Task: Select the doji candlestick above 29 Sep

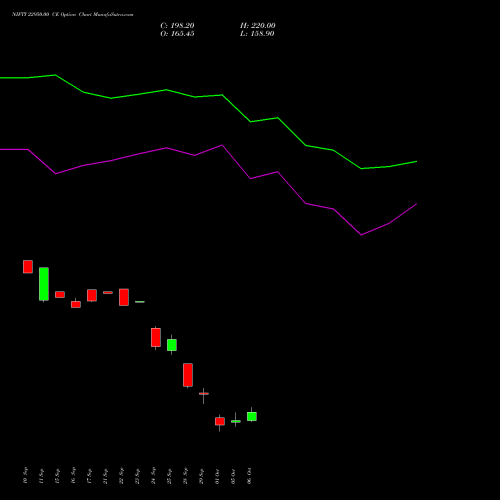Action: 204,394
